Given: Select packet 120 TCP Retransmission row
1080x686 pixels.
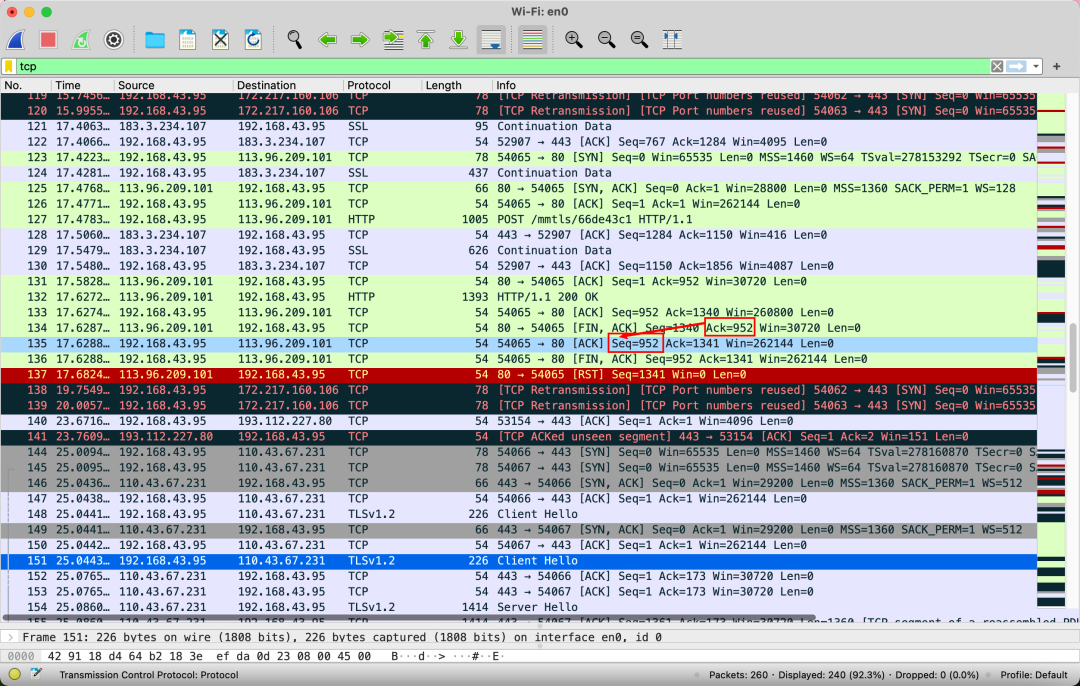Looking at the screenshot, I should 519,111.
